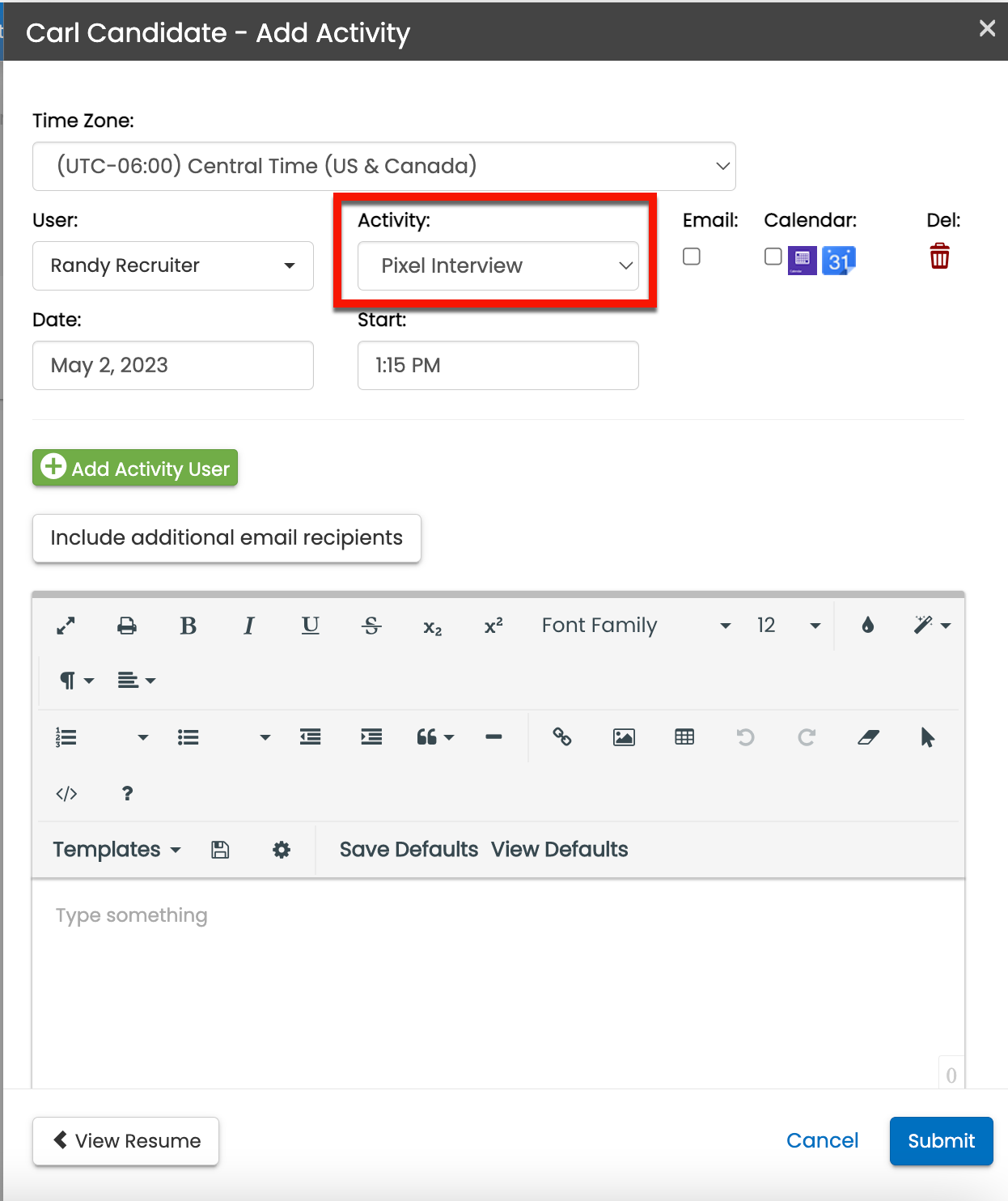Click the purple Outlook calendar icon

(x=803, y=261)
